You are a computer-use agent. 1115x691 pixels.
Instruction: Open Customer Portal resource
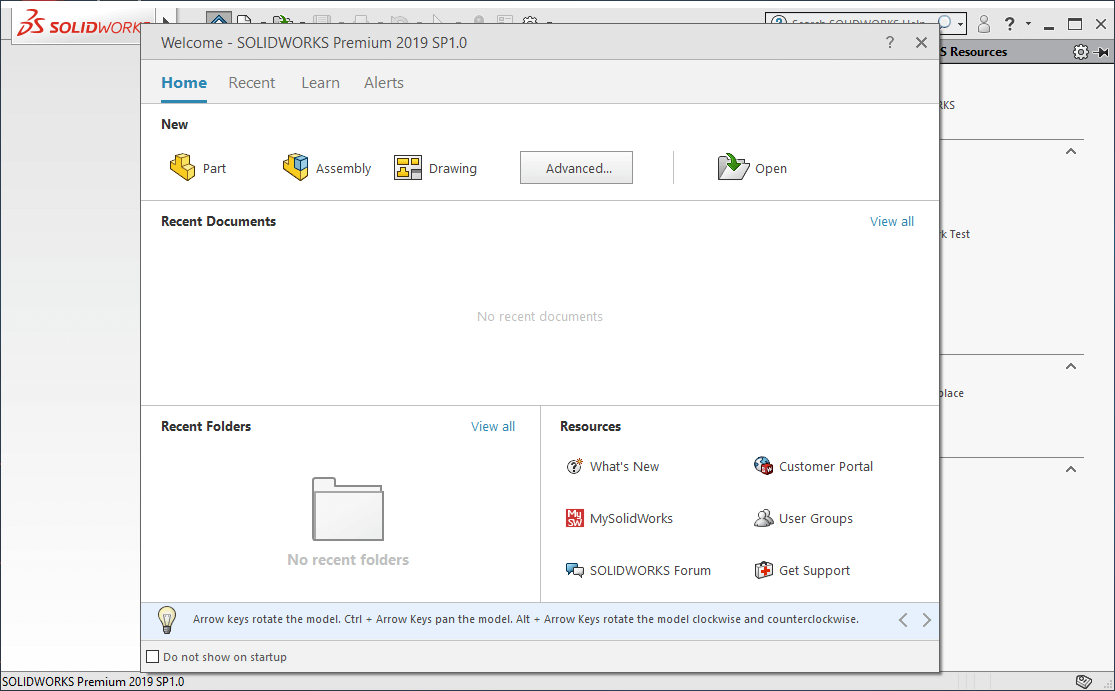[x=813, y=466]
